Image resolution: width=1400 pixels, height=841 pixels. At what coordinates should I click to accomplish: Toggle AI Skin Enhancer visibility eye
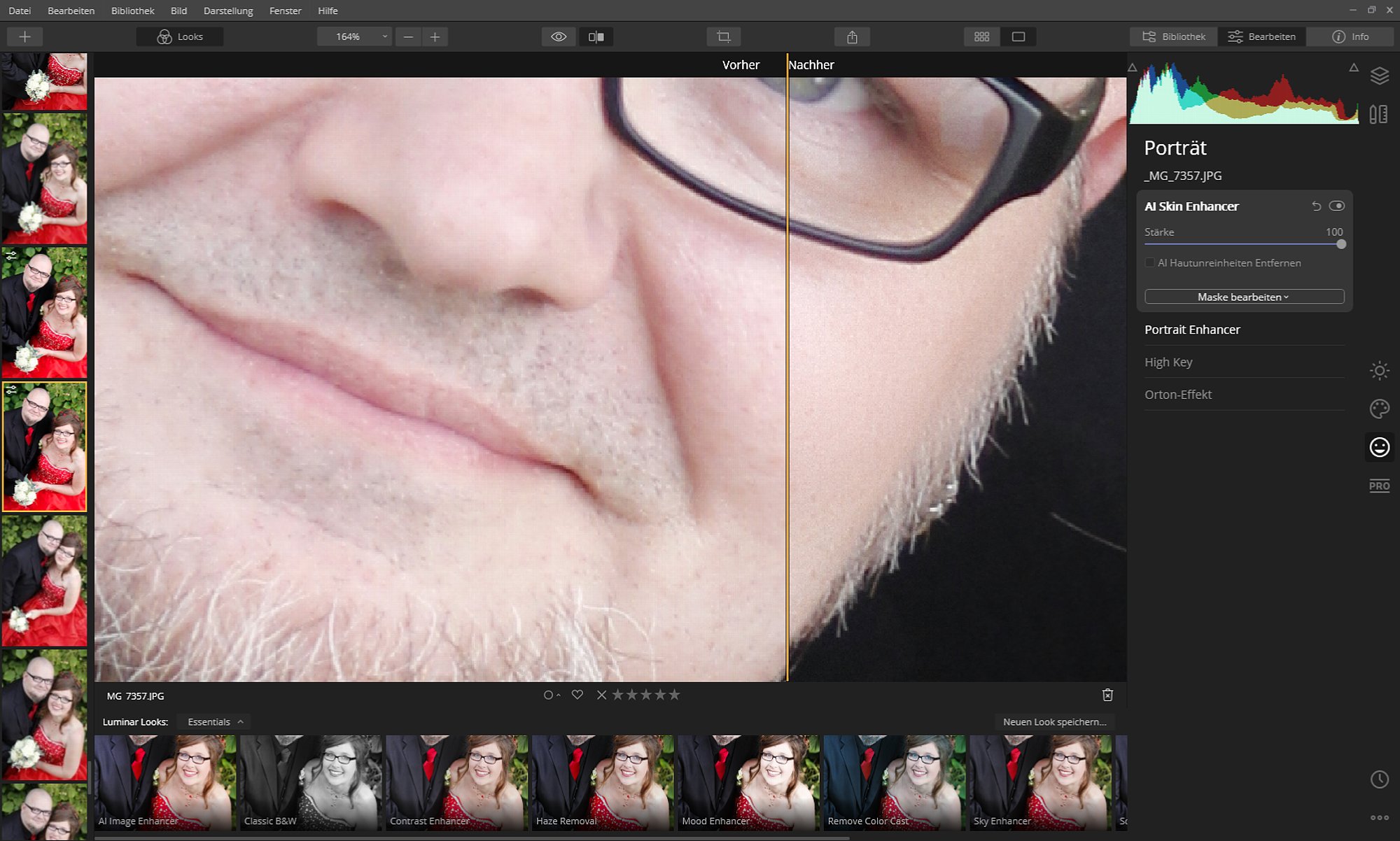1337,206
